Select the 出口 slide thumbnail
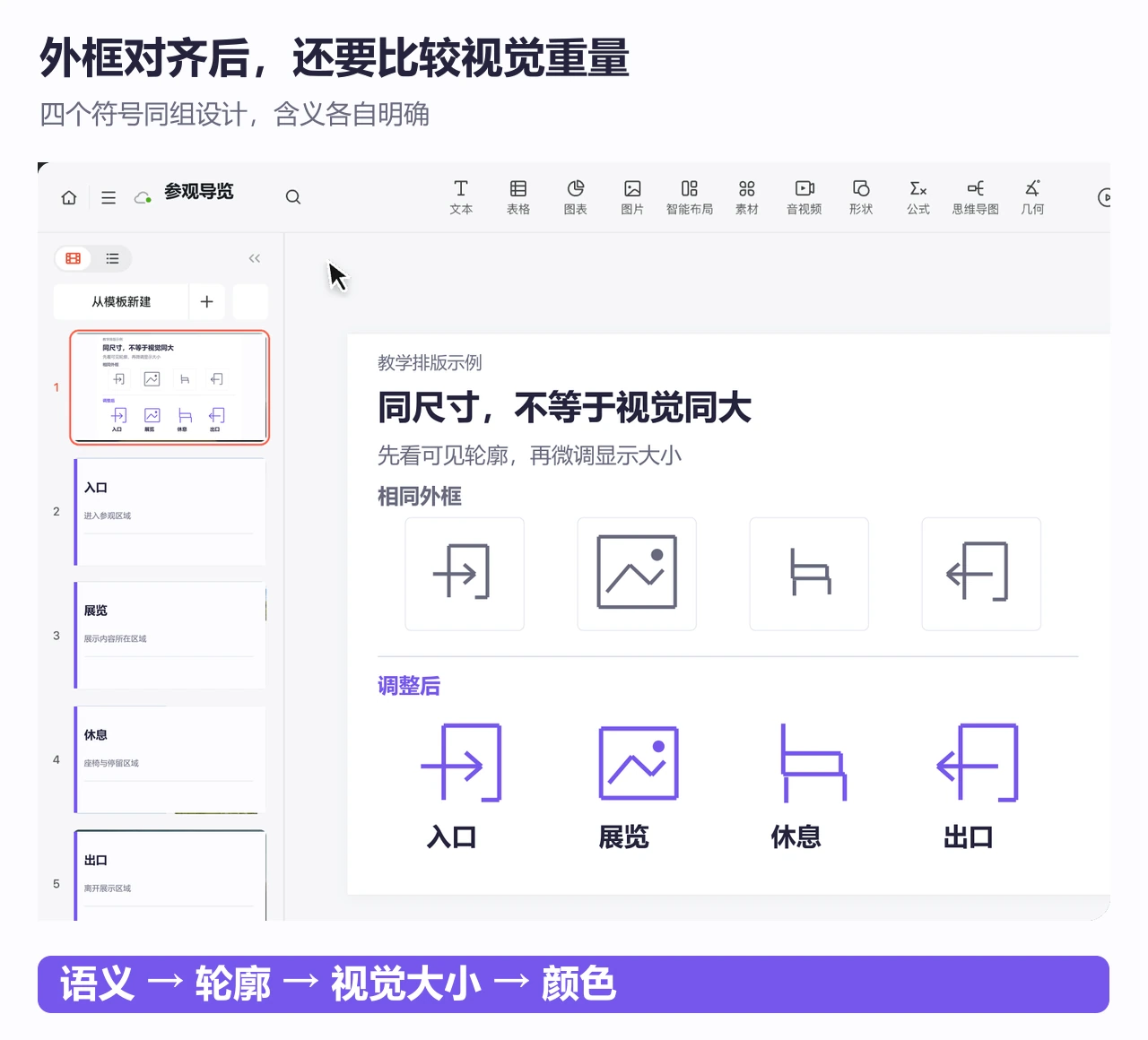This screenshot has width=1148, height=1040. point(170,876)
